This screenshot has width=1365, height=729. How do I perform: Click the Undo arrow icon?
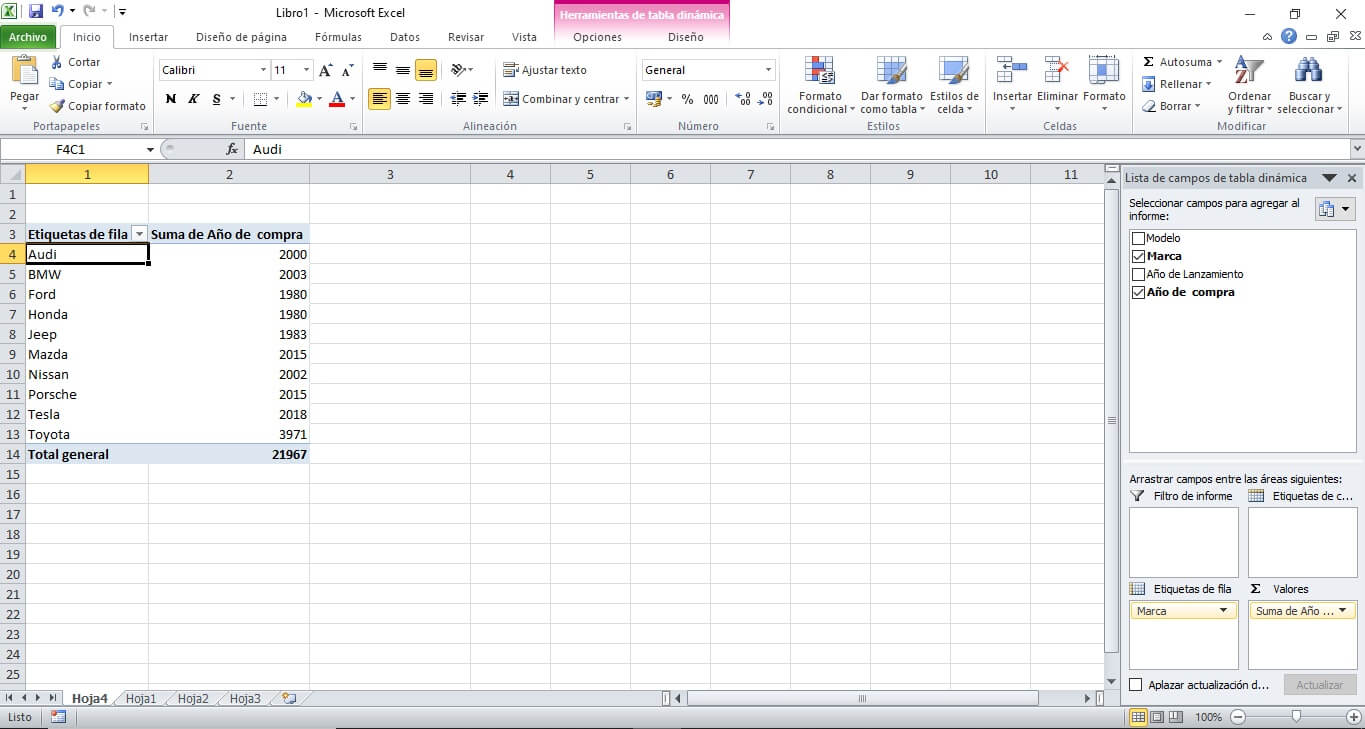[x=58, y=12]
